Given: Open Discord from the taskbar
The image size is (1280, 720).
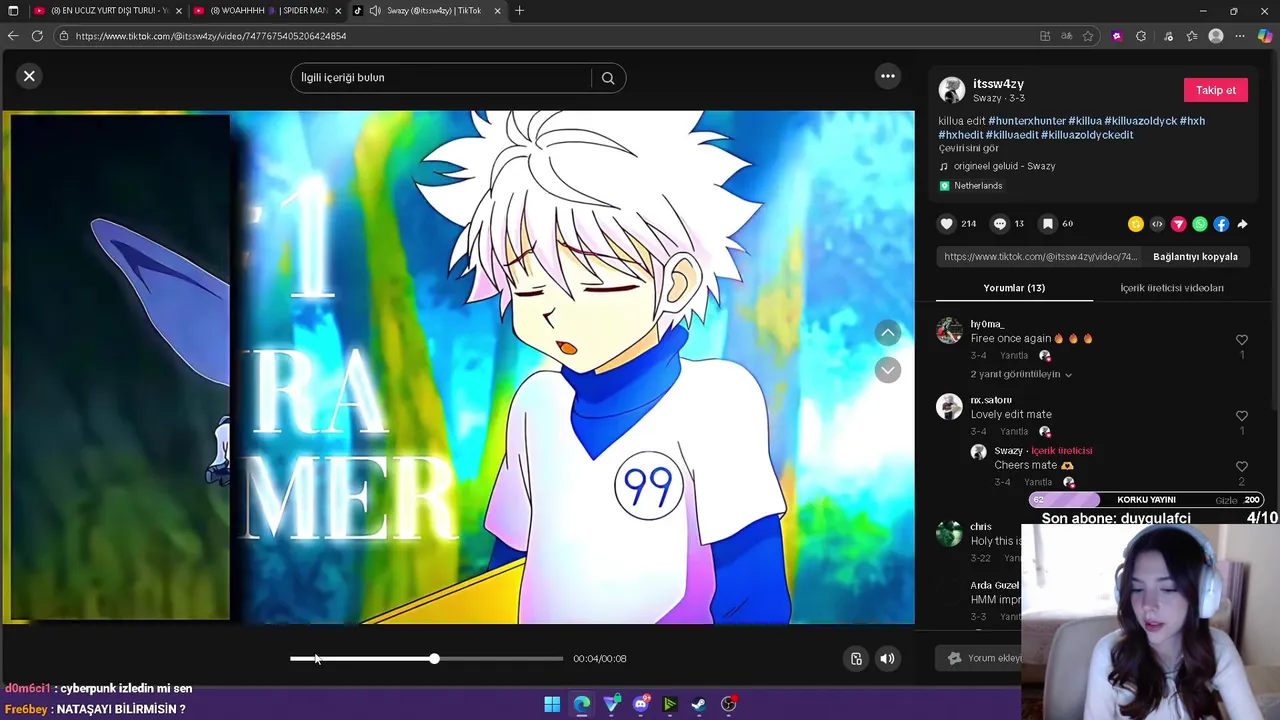Looking at the screenshot, I should pyautogui.click(x=641, y=705).
